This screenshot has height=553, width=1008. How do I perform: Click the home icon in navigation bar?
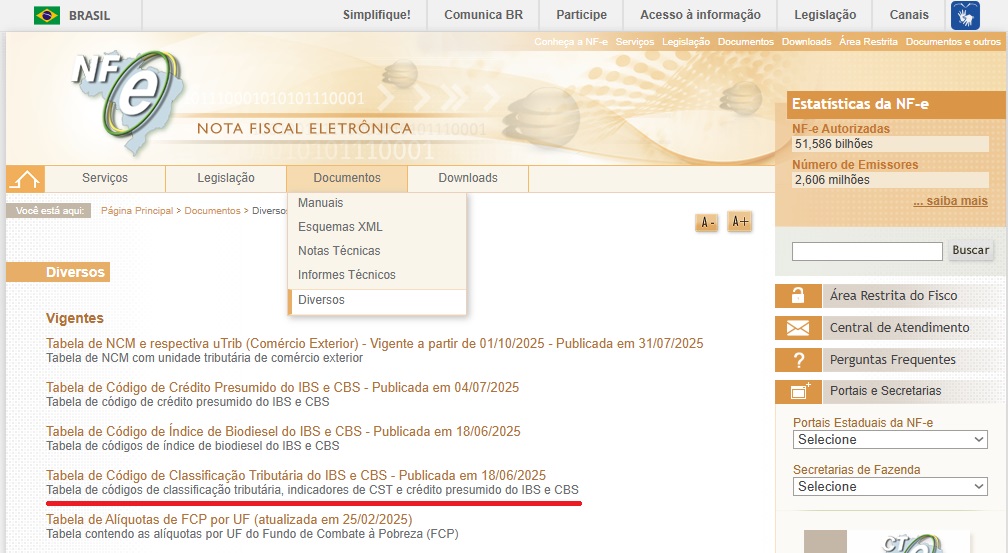pos(26,179)
